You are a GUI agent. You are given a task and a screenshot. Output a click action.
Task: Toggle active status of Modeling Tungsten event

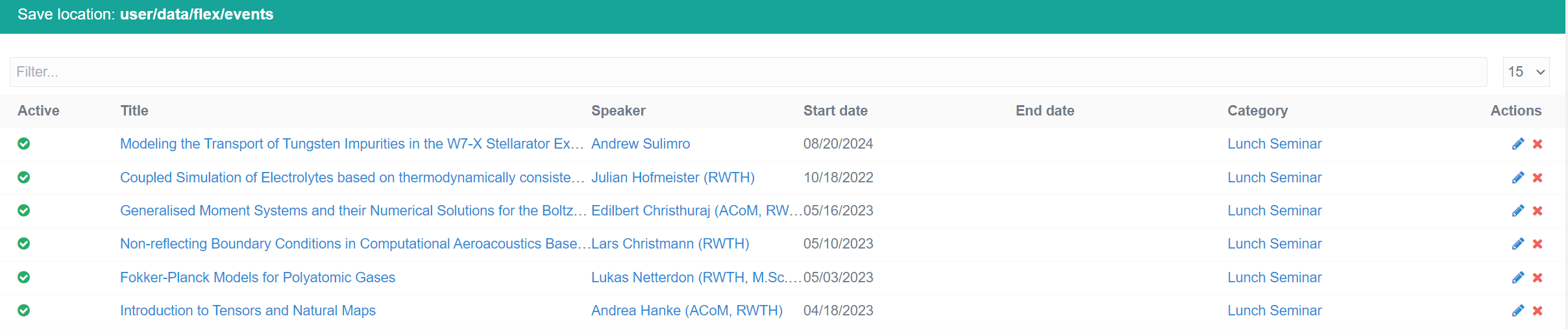pyautogui.click(x=24, y=143)
